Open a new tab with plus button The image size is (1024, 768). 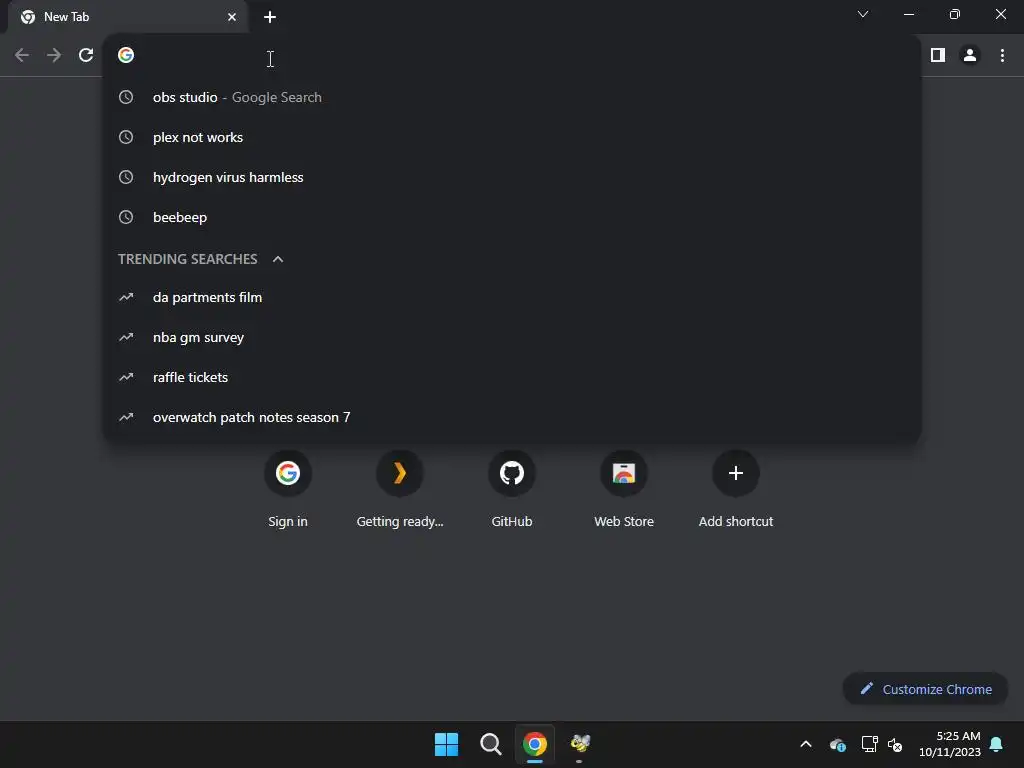[x=270, y=17]
